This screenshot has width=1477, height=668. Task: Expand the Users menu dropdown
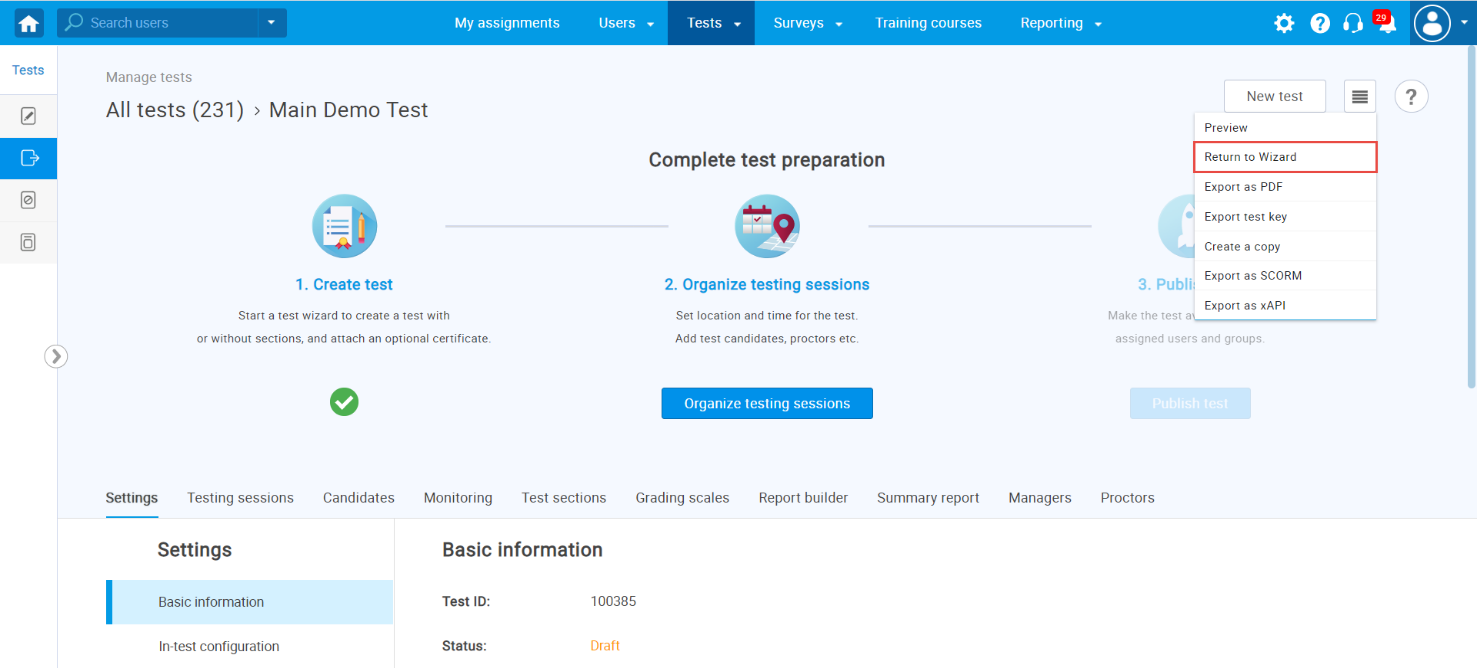point(626,23)
